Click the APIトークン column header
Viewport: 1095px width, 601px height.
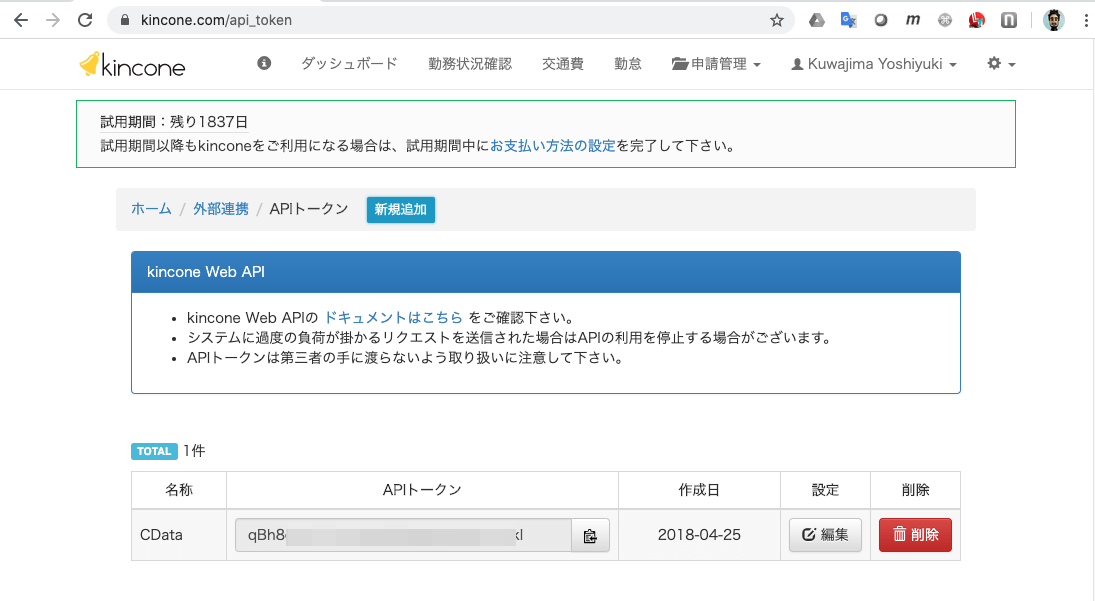pos(422,490)
